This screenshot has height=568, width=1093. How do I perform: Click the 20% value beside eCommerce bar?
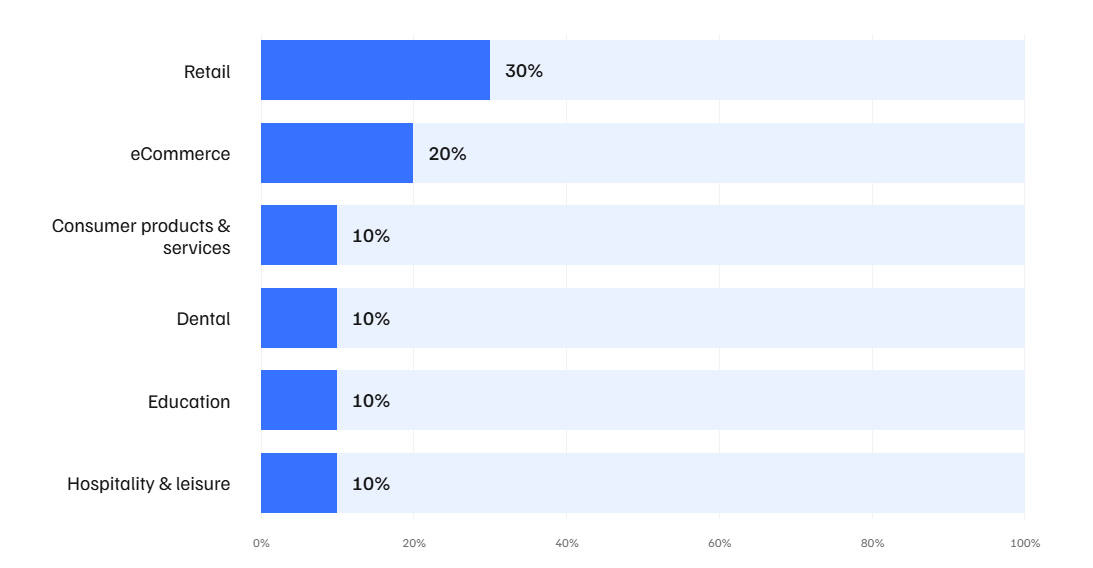[447, 154]
